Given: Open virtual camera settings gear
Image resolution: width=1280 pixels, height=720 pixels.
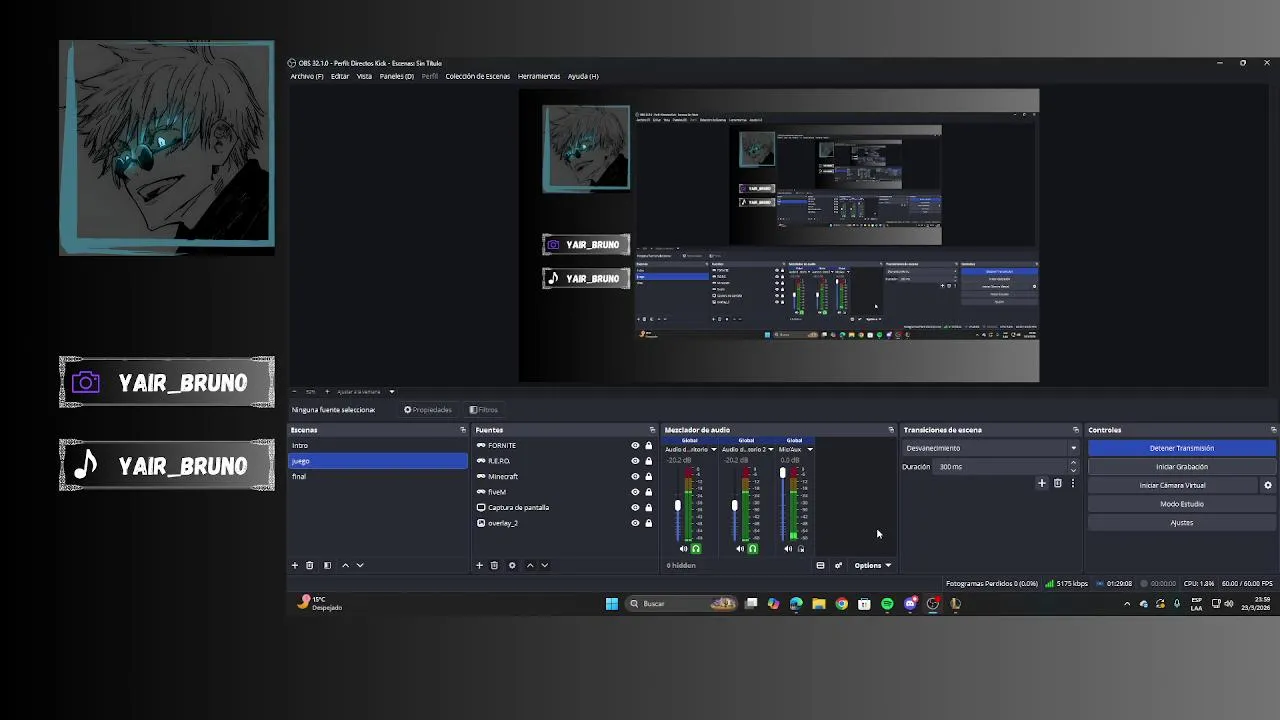Looking at the screenshot, I should (x=1268, y=485).
